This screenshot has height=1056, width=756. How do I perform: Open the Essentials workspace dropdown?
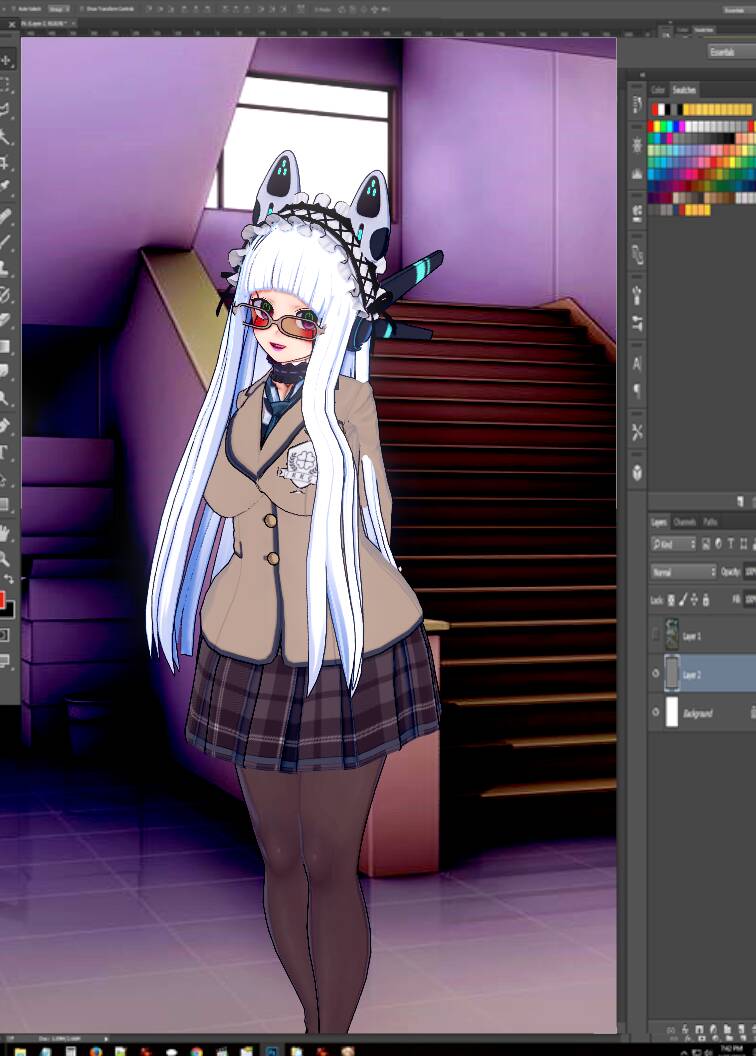point(730,51)
